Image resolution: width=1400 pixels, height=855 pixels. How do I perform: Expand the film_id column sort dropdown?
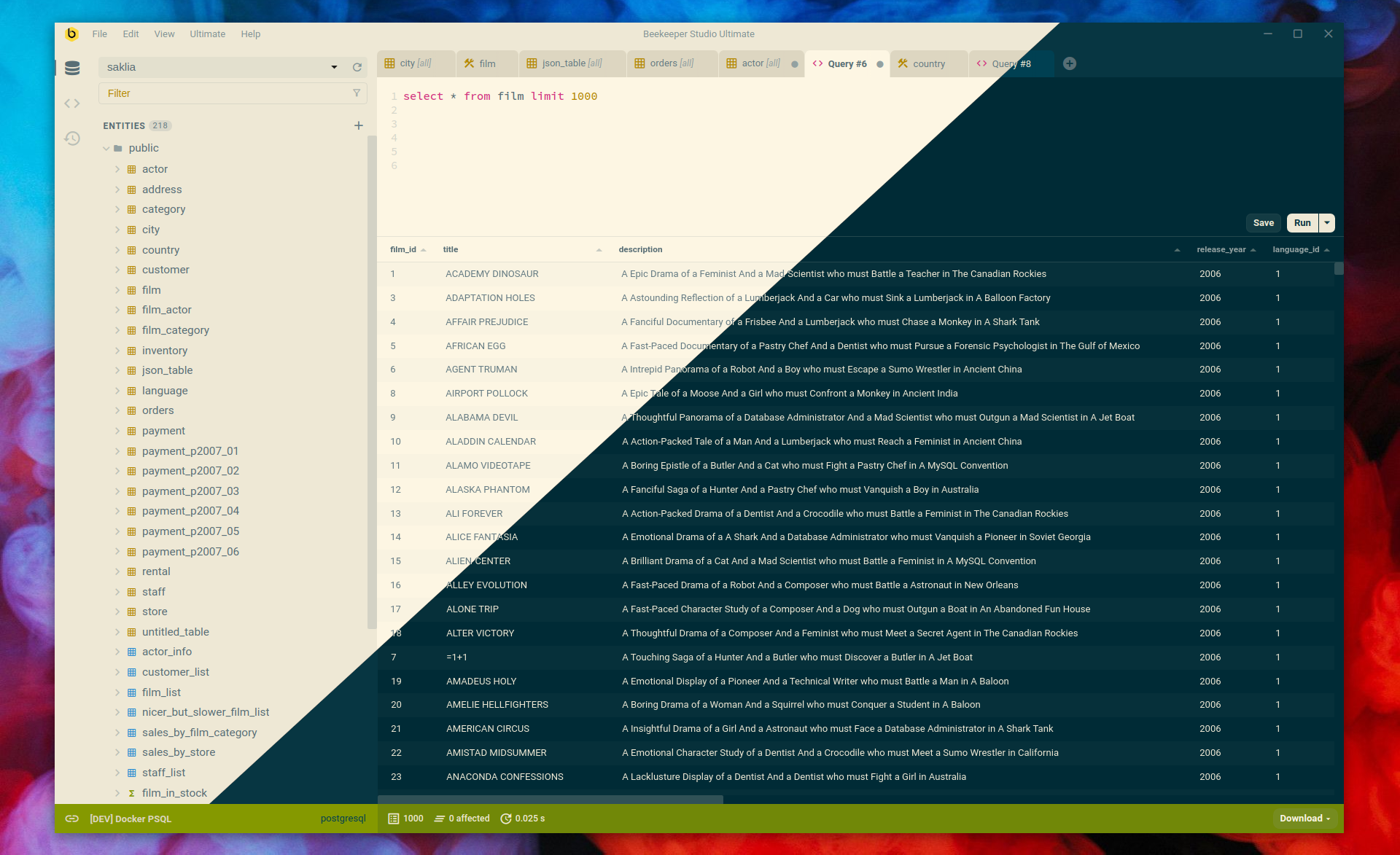(x=422, y=249)
